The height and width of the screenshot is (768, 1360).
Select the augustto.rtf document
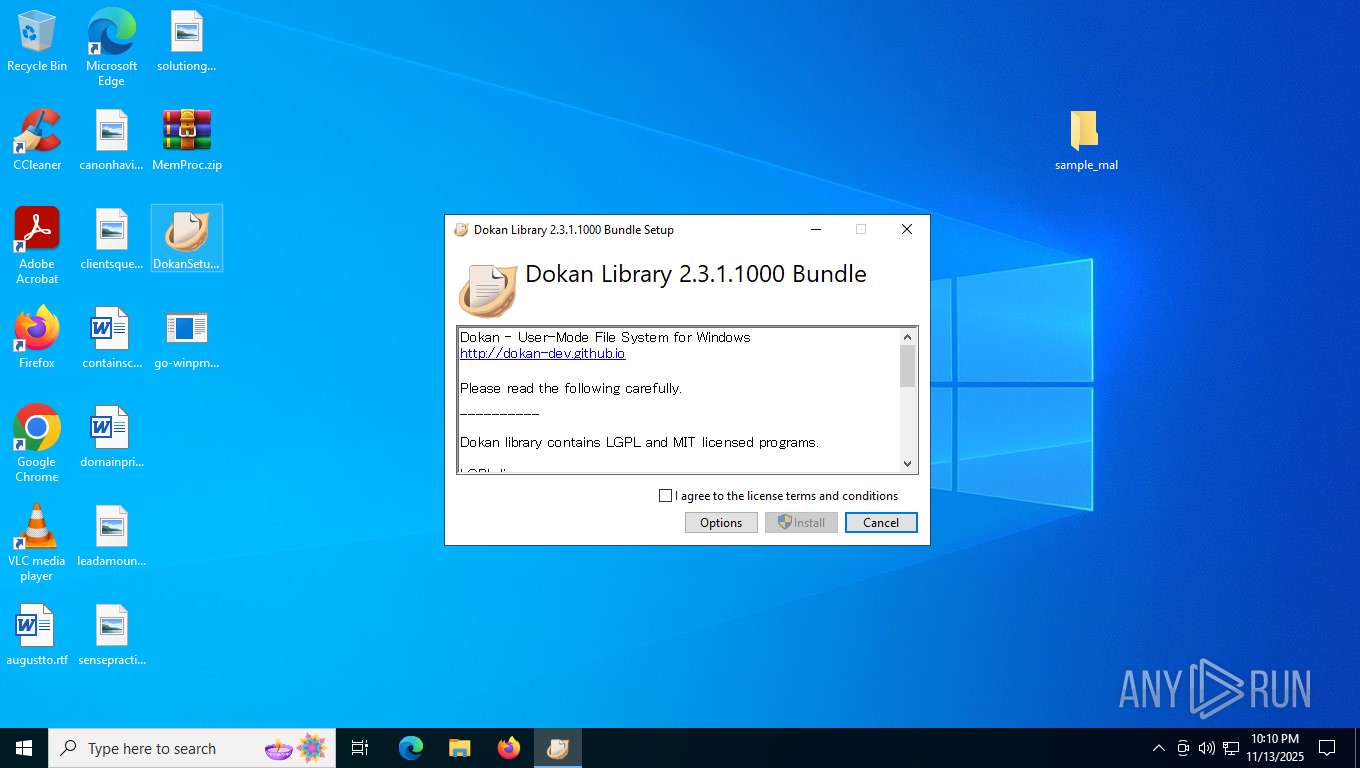[x=37, y=635]
